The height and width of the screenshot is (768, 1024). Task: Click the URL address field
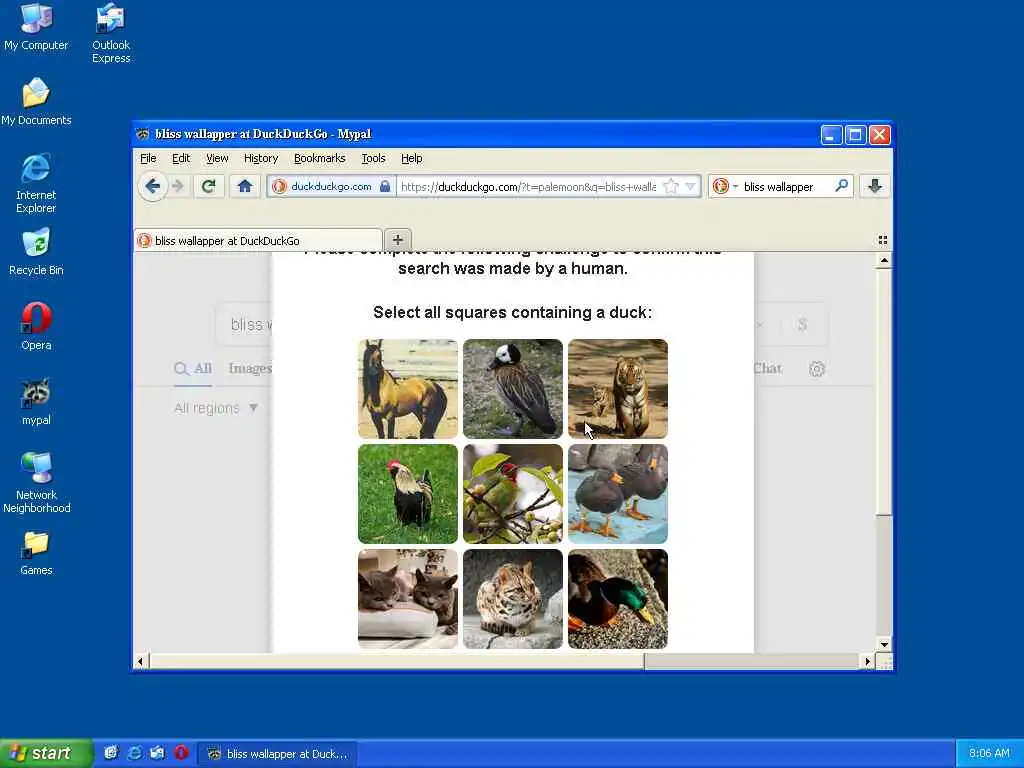(528, 187)
